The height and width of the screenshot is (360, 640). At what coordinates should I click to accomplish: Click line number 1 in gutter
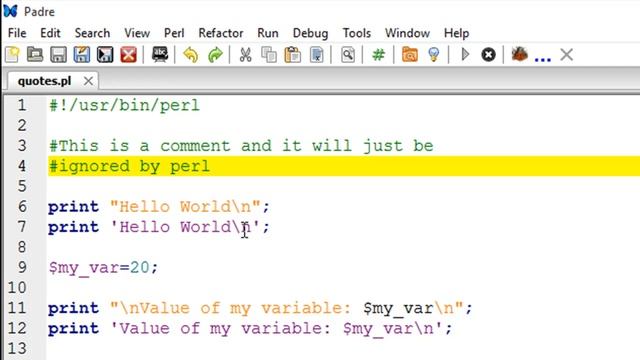(22, 105)
